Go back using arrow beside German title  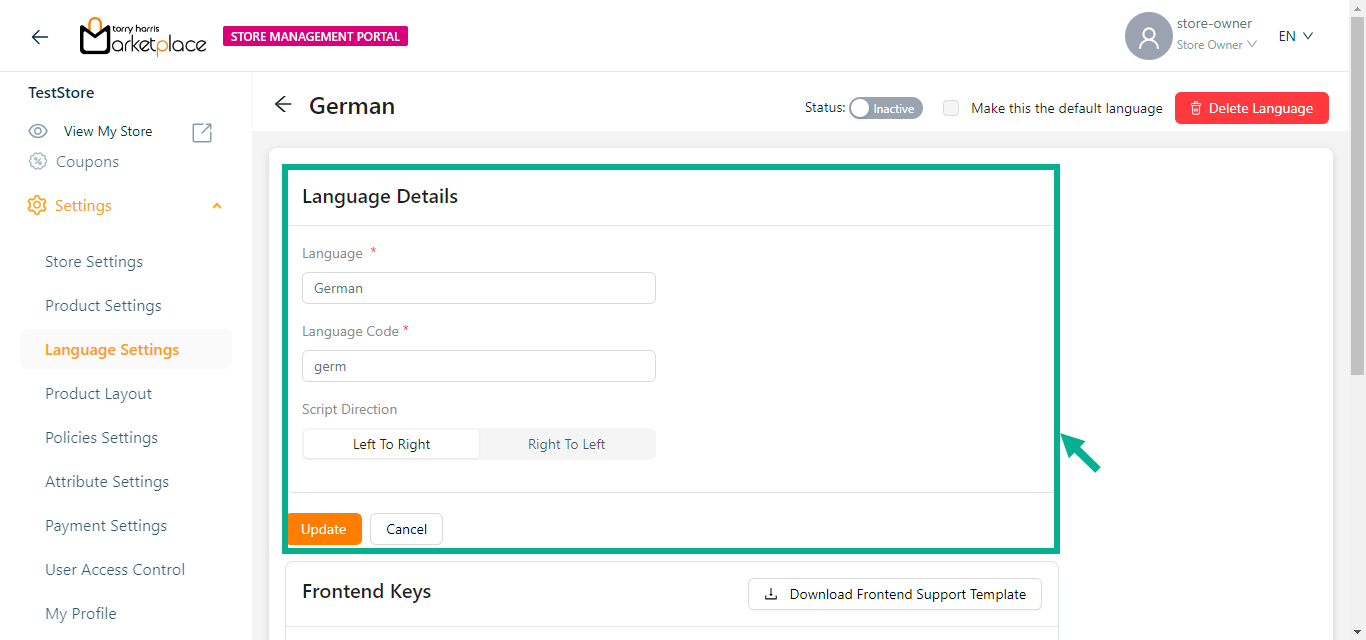click(x=283, y=105)
